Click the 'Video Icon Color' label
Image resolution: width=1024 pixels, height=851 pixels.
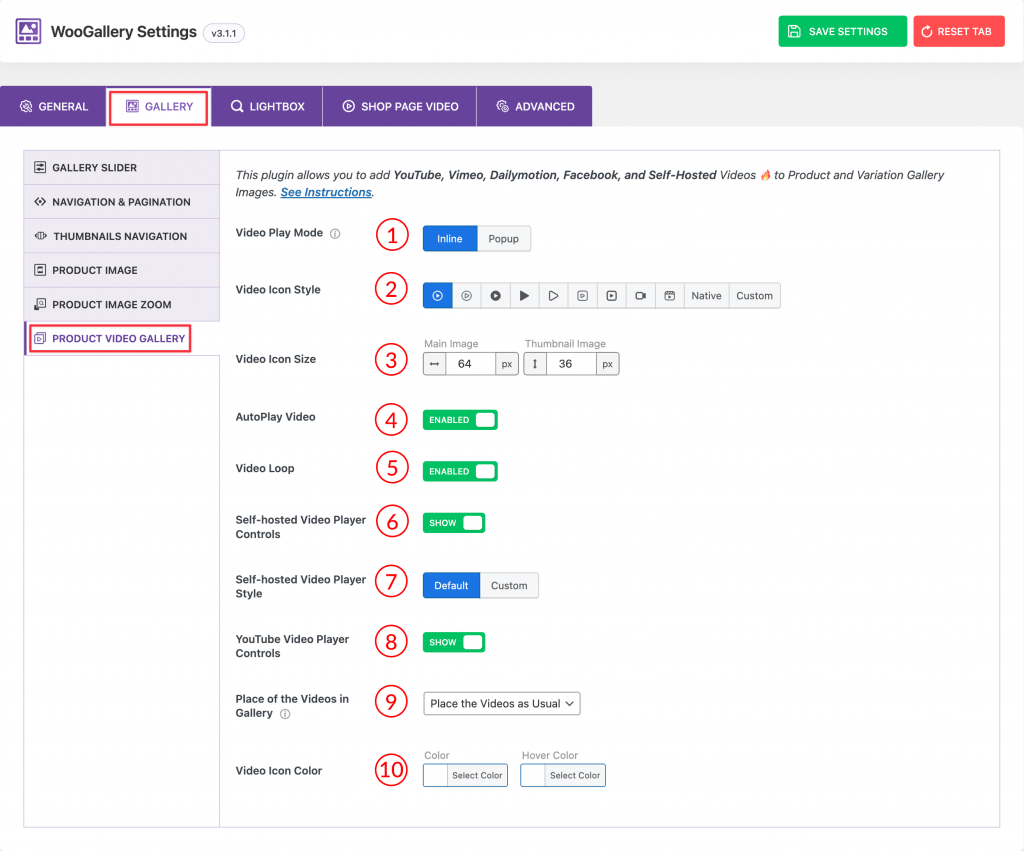(279, 771)
